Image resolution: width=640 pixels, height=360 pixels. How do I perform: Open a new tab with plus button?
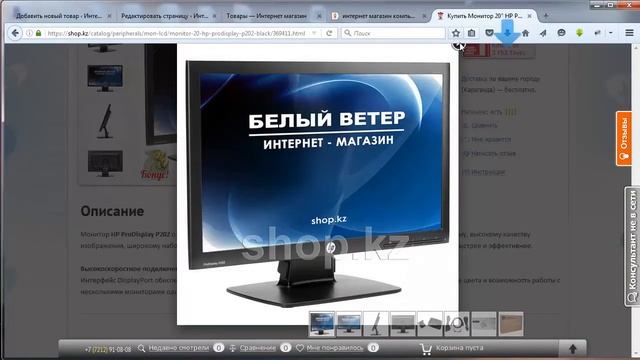point(546,16)
